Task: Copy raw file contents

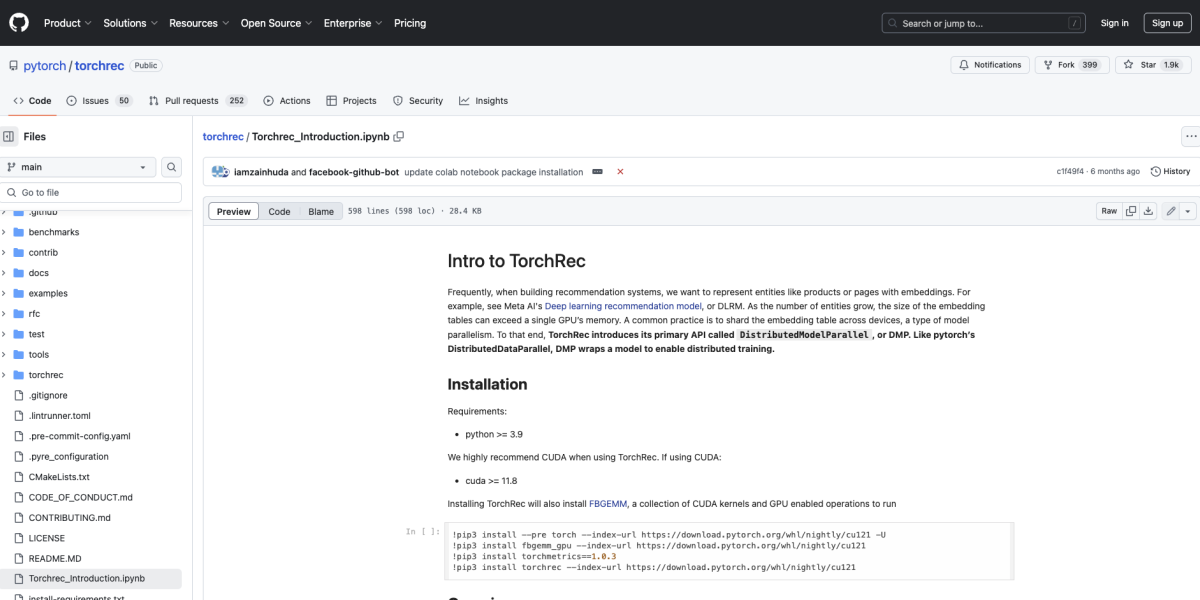Action: pos(1131,211)
